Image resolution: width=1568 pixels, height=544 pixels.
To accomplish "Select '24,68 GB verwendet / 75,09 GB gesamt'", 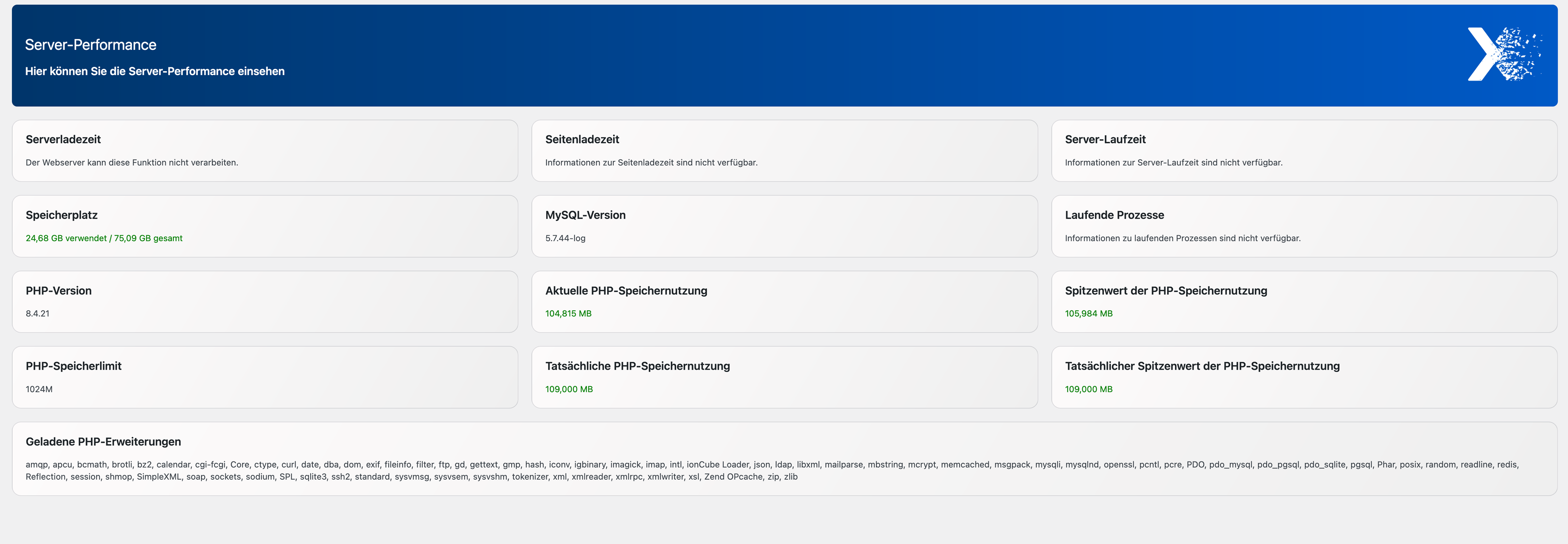I will point(104,238).
